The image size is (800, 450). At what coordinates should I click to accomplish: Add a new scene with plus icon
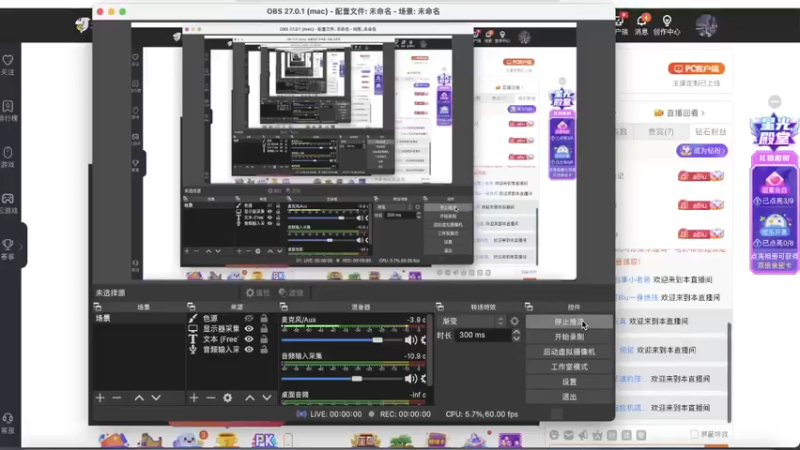point(100,397)
